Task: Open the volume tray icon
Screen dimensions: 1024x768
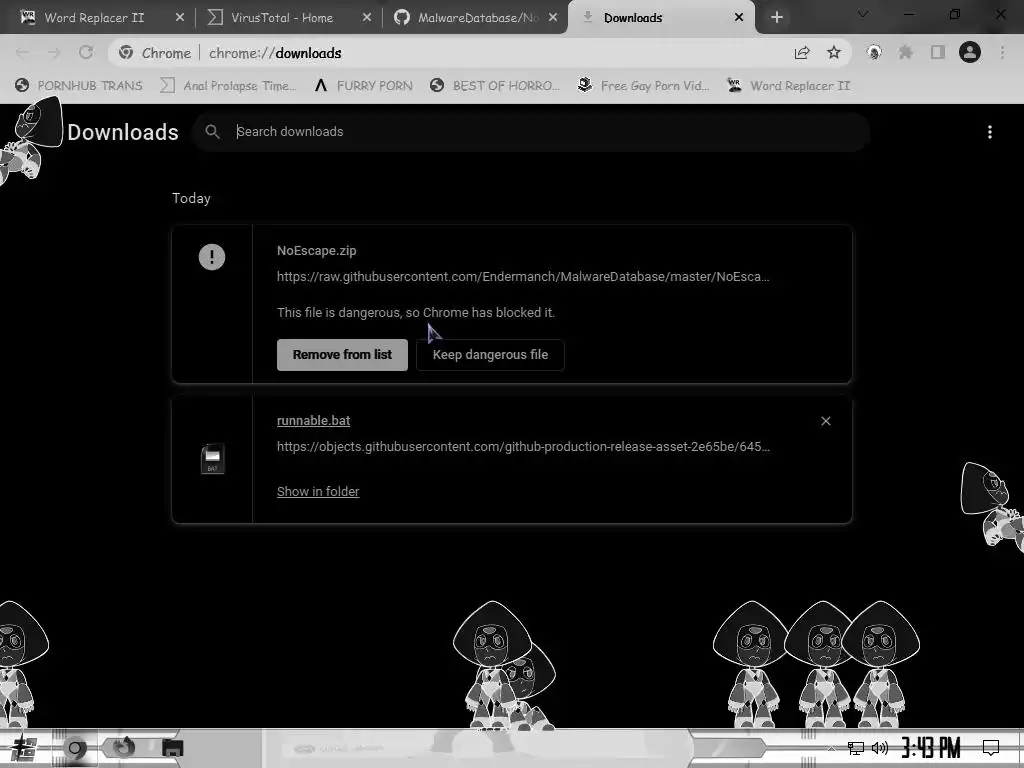Action: (880, 748)
